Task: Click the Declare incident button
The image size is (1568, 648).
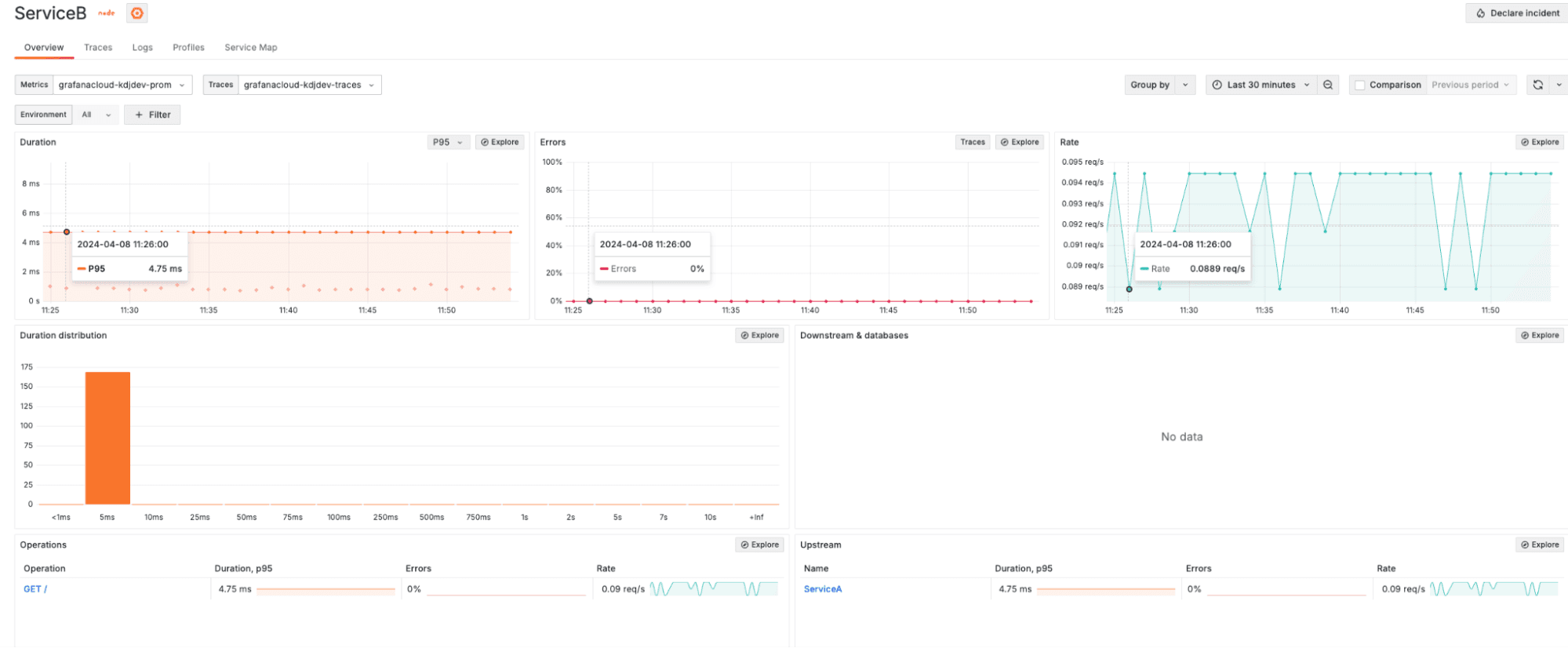Action: (x=1517, y=13)
